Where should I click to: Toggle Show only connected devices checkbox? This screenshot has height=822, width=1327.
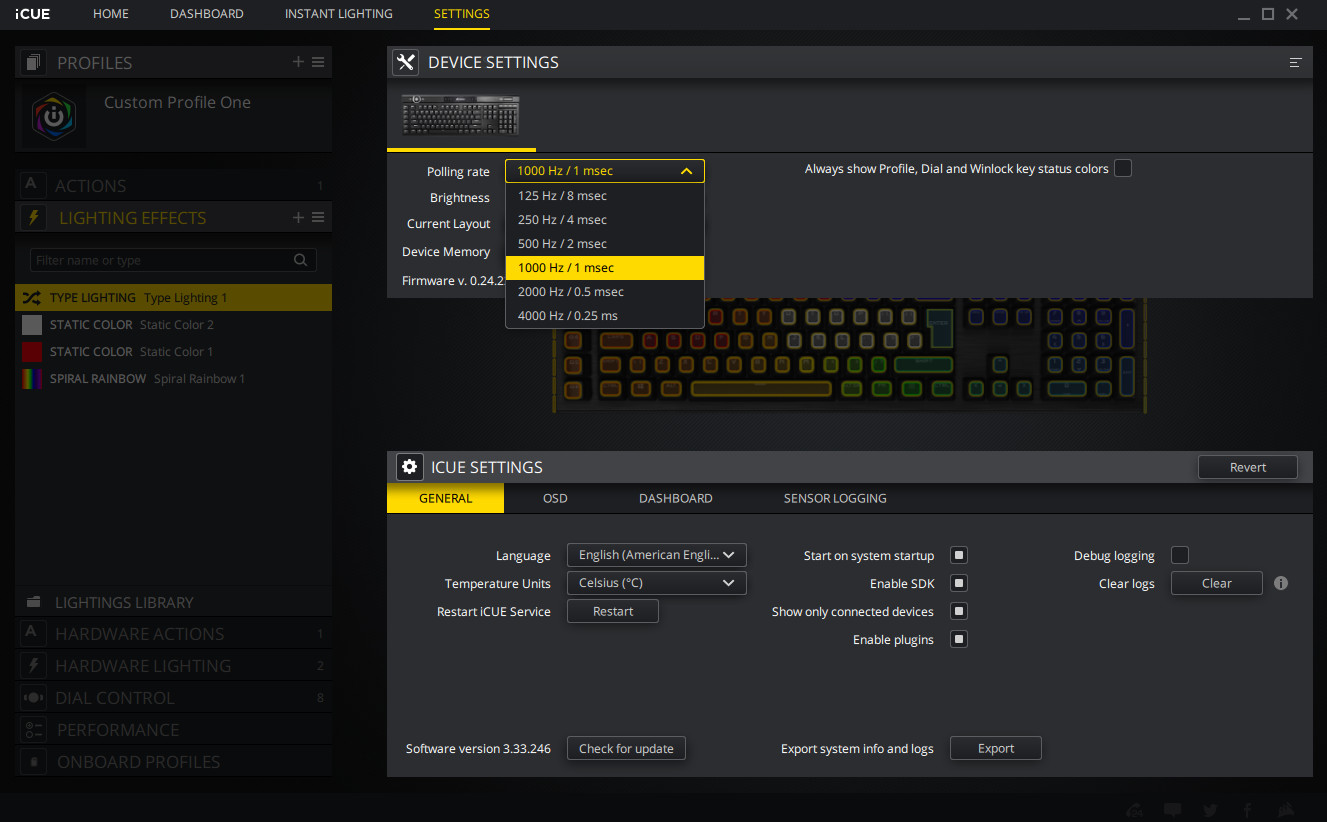coord(958,611)
